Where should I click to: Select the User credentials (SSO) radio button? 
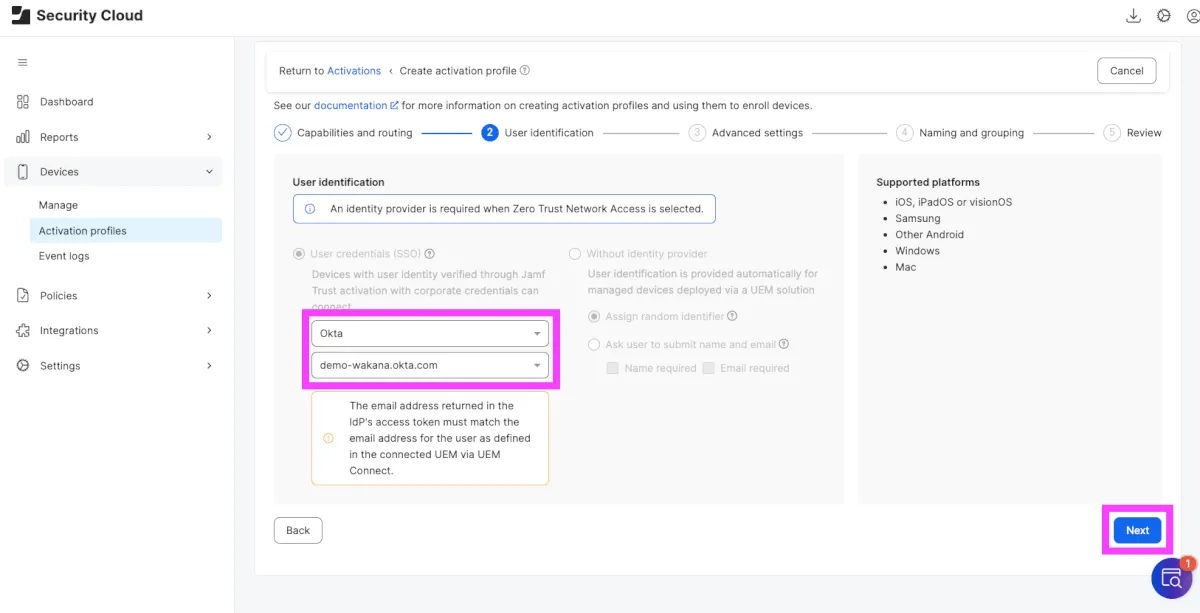(x=299, y=254)
